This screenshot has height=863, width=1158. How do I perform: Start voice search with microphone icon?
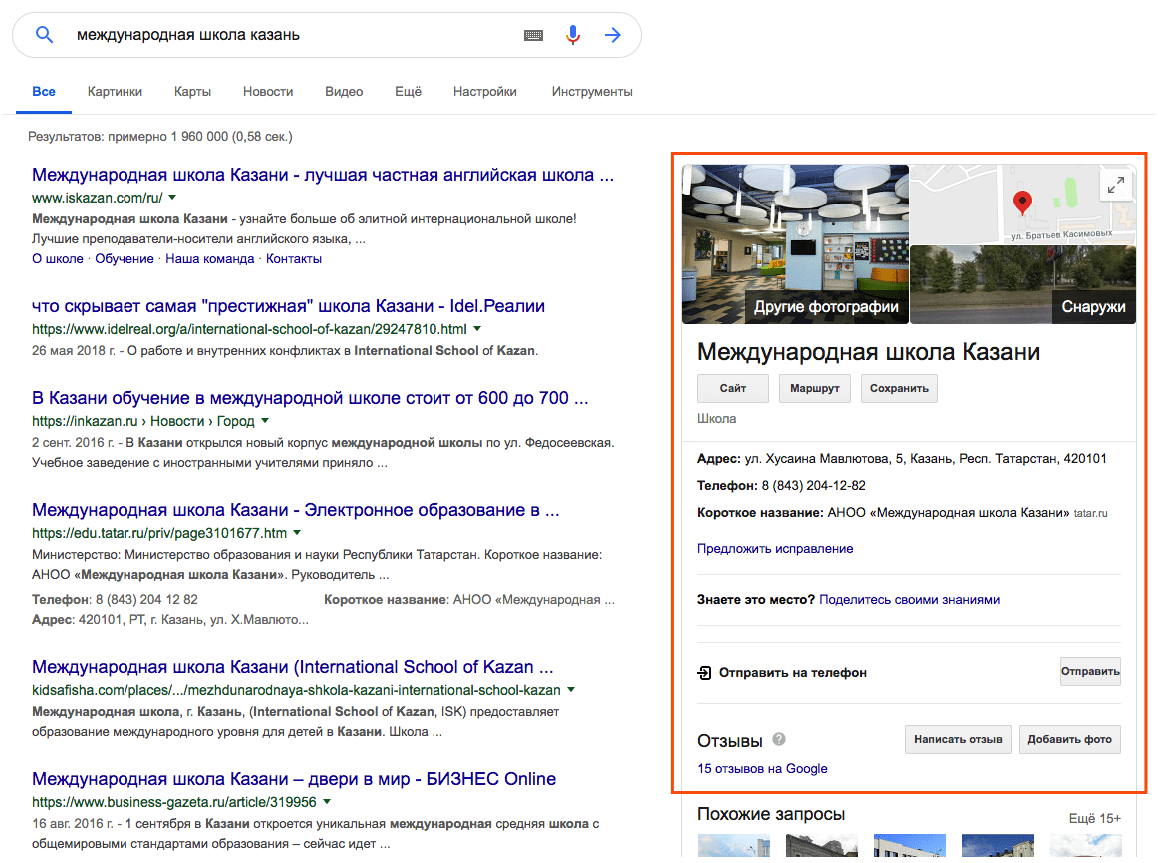tap(572, 35)
